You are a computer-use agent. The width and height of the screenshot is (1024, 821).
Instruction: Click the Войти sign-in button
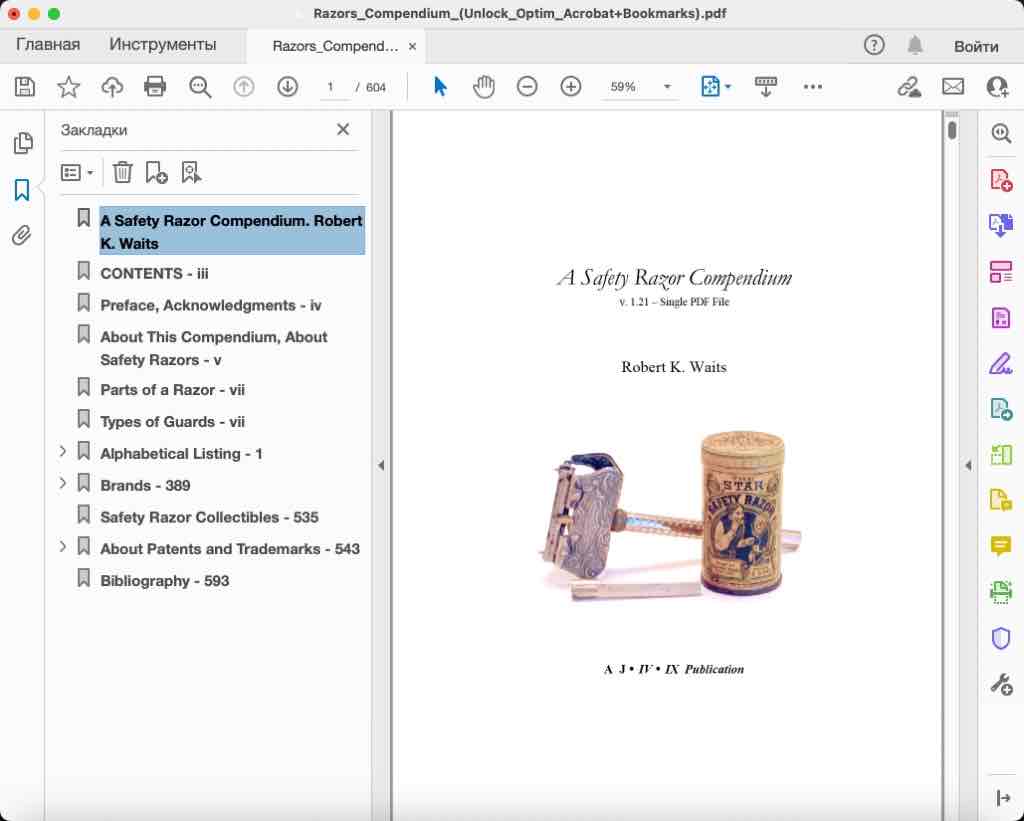(976, 46)
